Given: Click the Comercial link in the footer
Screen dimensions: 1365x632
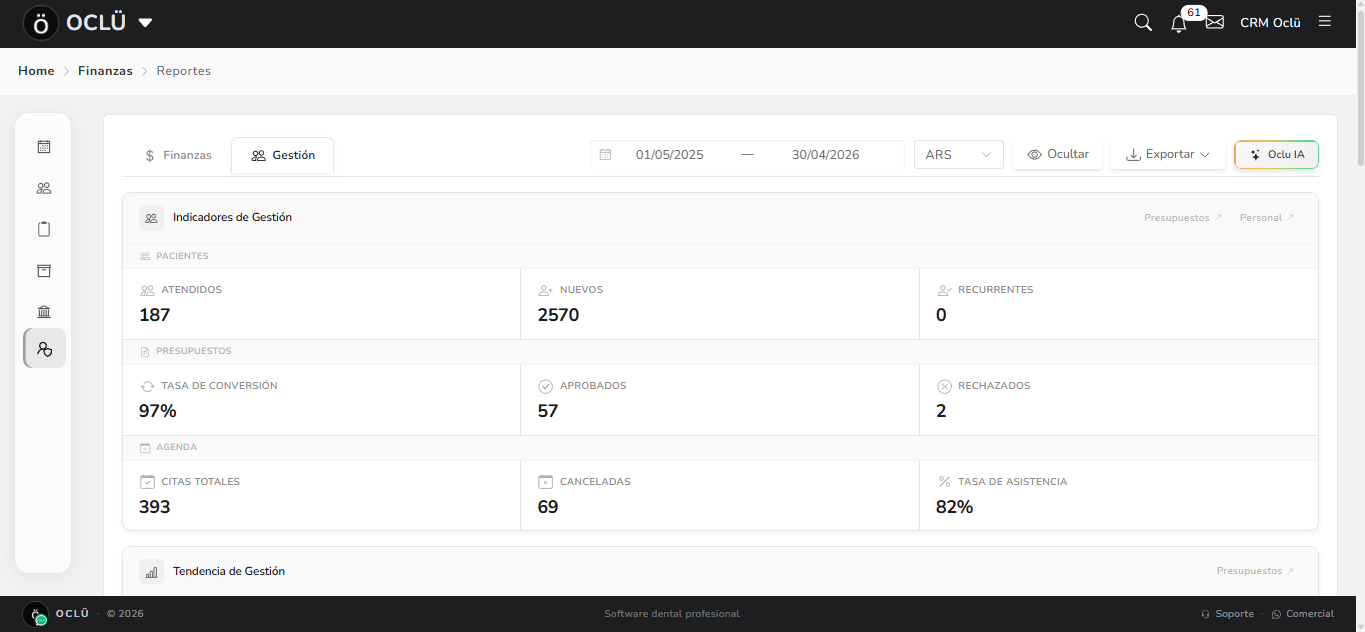Looking at the screenshot, I should [x=1303, y=614].
